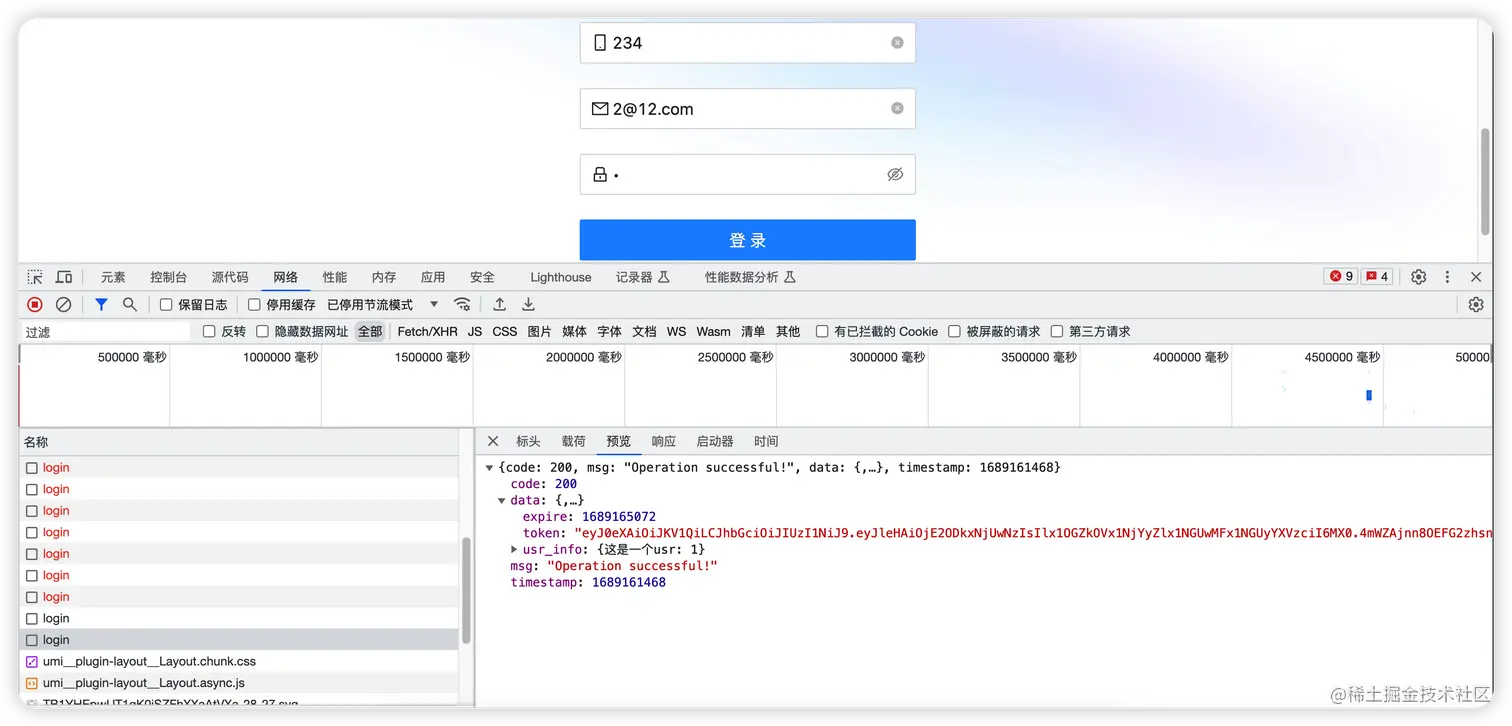The height and width of the screenshot is (726, 1512).
Task: Open the 记录器 panel tab
Action: point(642,277)
